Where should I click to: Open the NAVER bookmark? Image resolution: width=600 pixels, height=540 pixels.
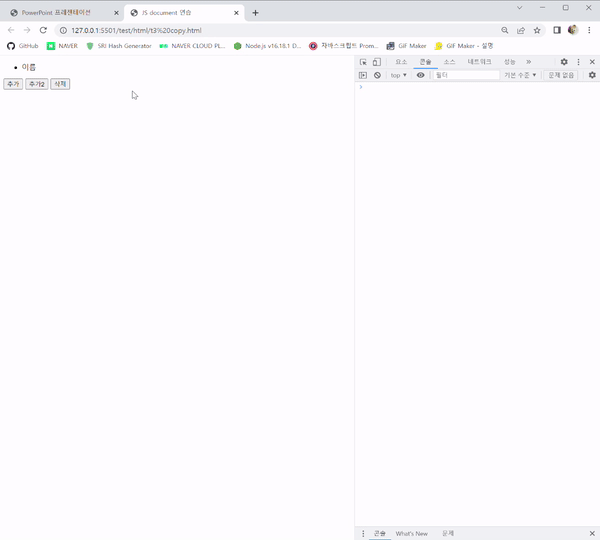point(62,46)
